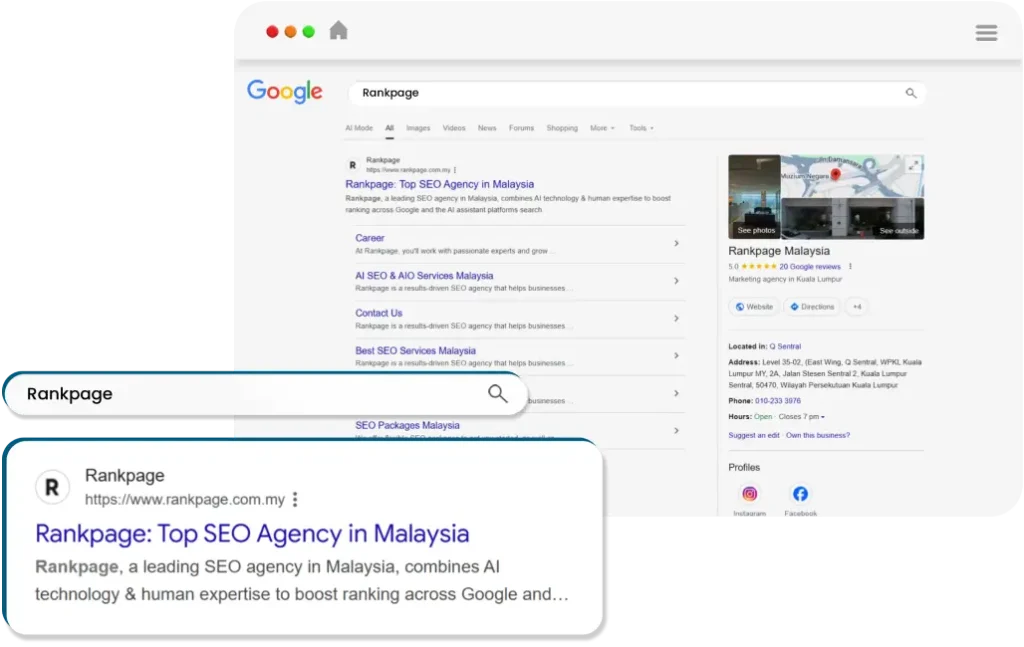This screenshot has width=1024, height=647.
Task: Open the three-dot menu beside rankpage.com.my URL in card
Action: [295, 499]
